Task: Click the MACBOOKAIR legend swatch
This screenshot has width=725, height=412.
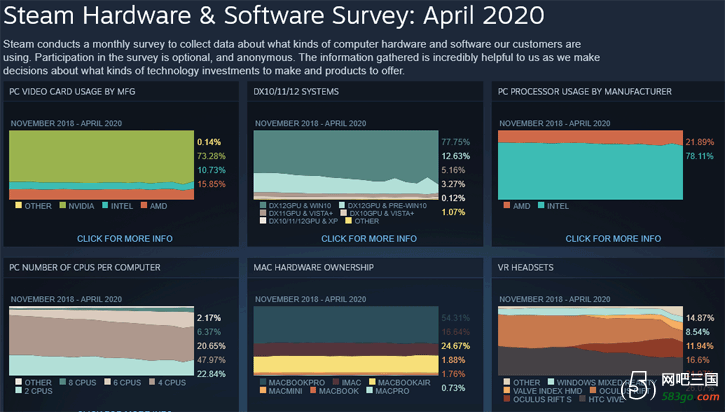Action: 372,382
